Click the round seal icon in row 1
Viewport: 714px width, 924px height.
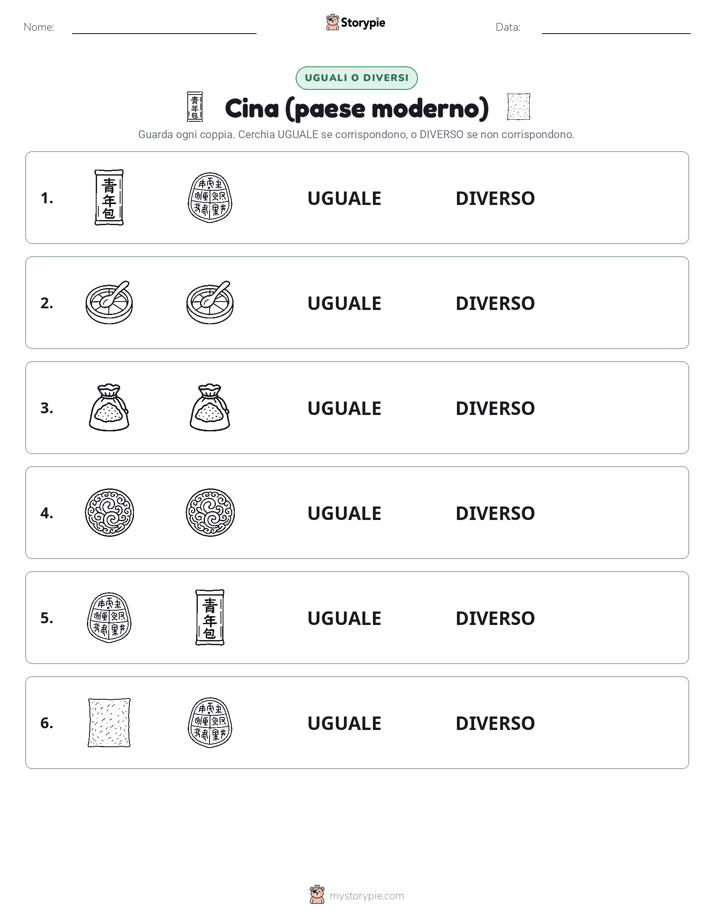210,197
